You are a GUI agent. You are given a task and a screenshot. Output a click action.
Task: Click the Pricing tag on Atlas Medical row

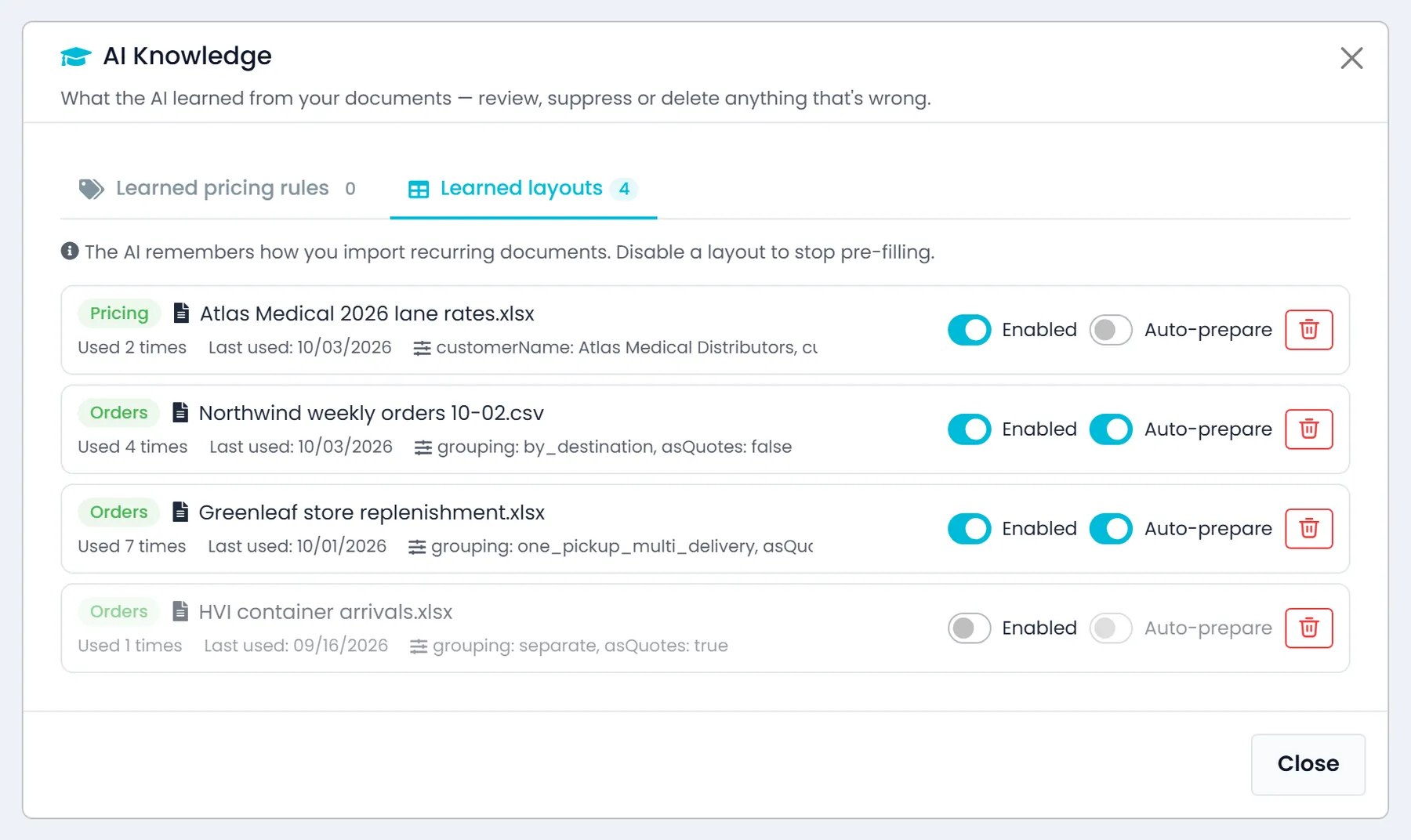119,313
